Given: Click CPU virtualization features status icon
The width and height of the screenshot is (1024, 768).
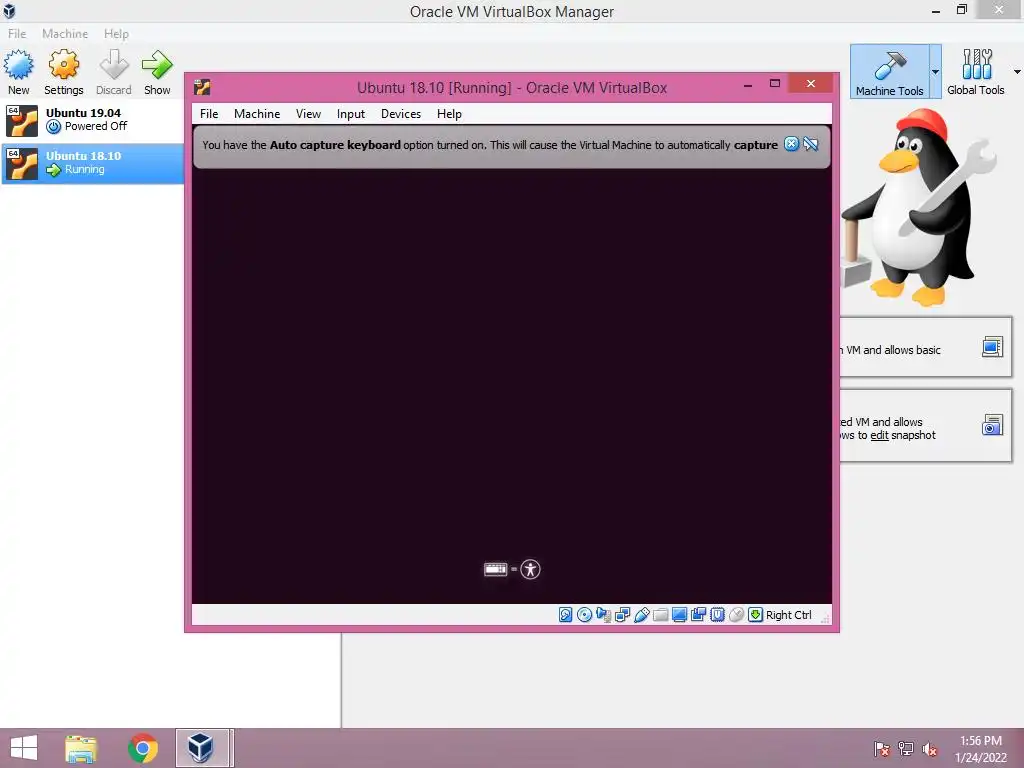Looking at the screenshot, I should click(717, 615).
